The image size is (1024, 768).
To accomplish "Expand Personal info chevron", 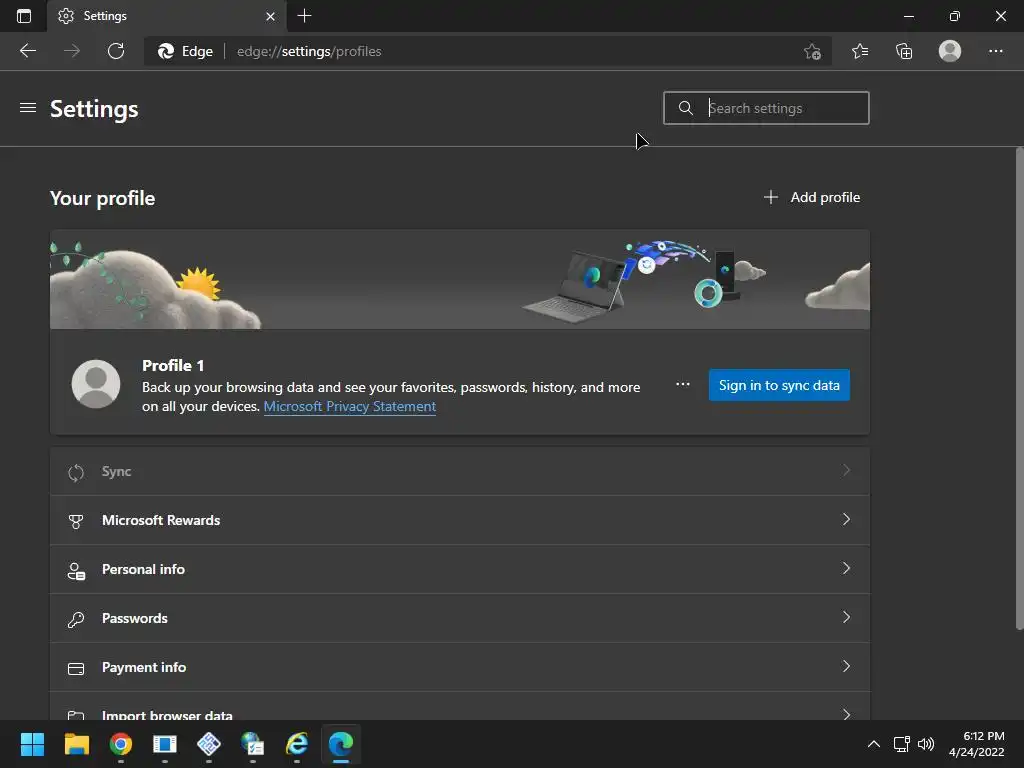I will (x=846, y=568).
